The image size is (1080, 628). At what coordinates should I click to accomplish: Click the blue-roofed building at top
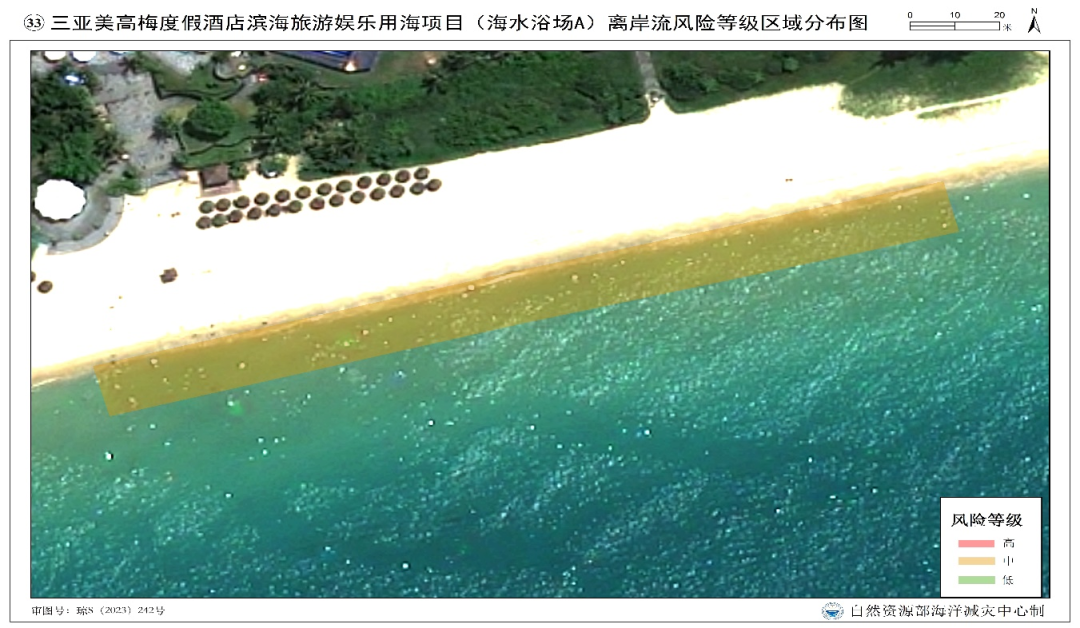click(329, 59)
